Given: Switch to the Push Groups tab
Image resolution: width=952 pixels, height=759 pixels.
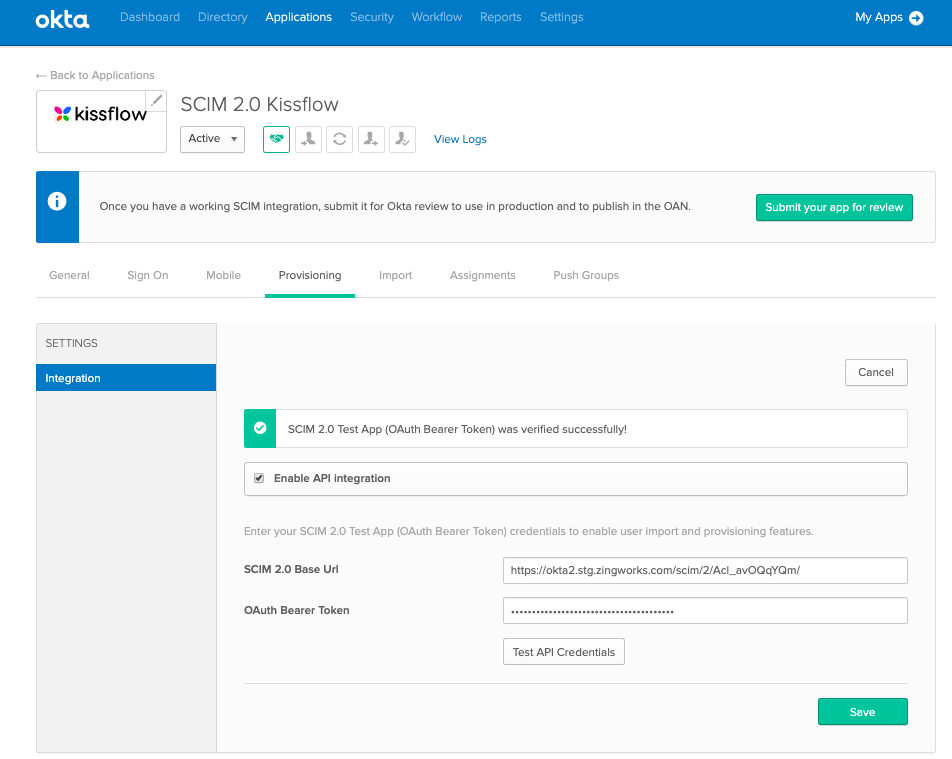Looking at the screenshot, I should click(x=586, y=275).
